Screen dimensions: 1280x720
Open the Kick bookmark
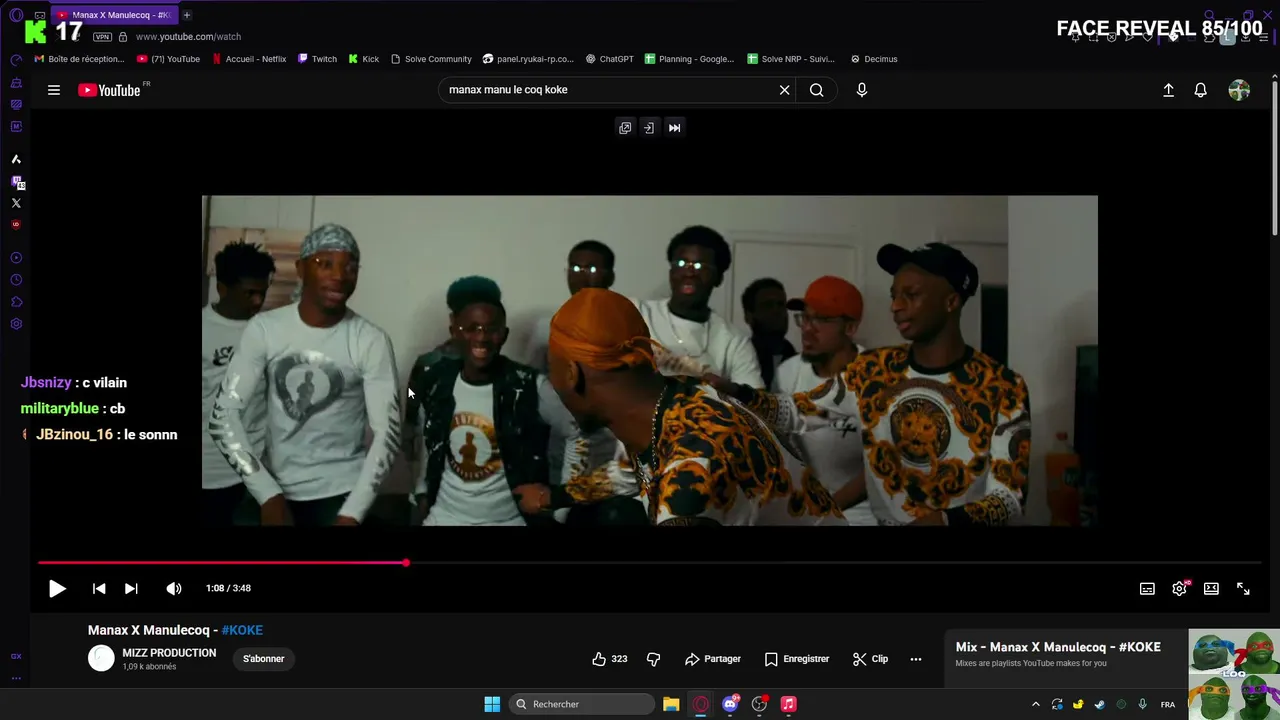(x=364, y=59)
